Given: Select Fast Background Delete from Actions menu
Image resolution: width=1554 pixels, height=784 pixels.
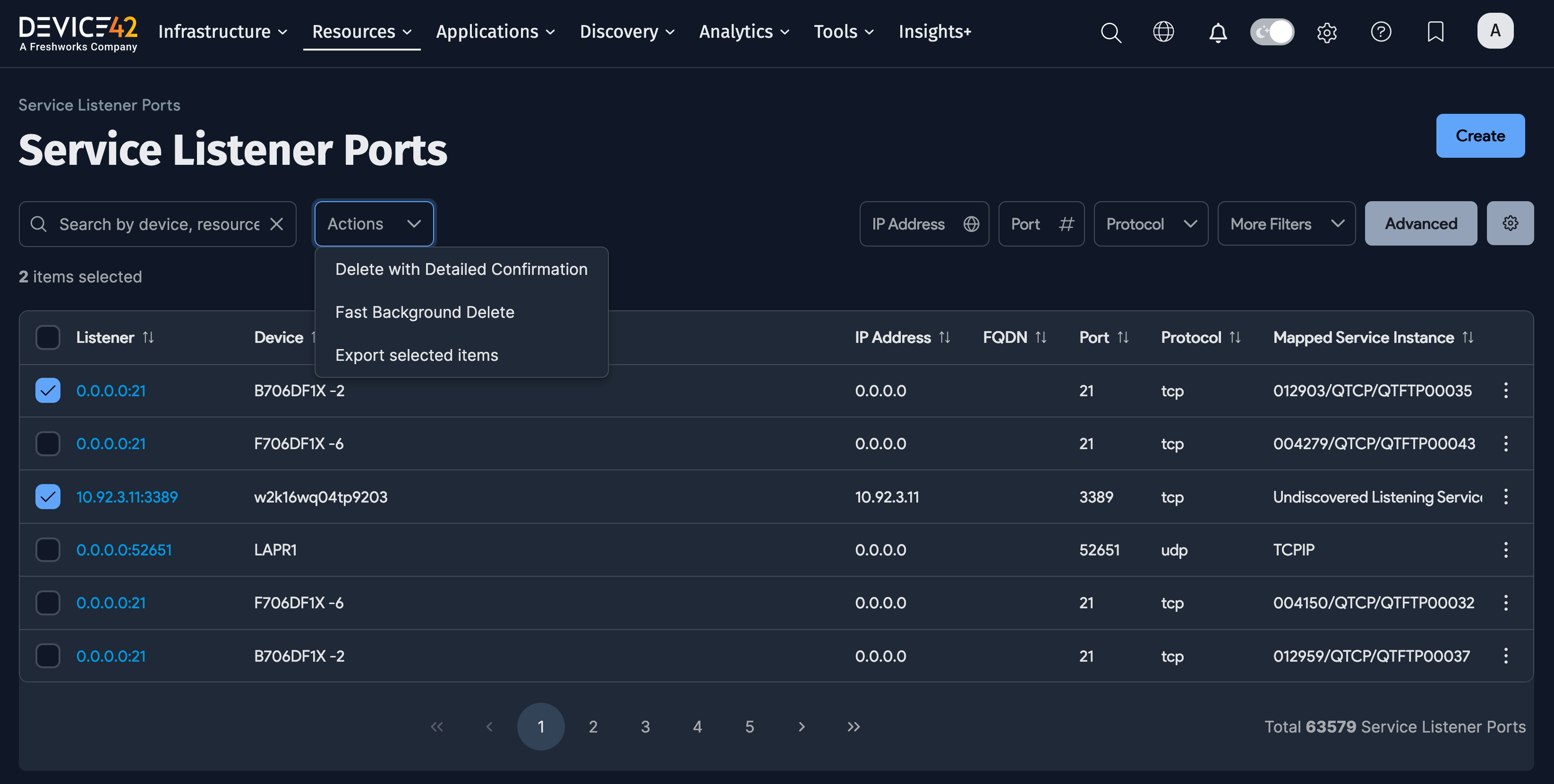Looking at the screenshot, I should click(425, 312).
